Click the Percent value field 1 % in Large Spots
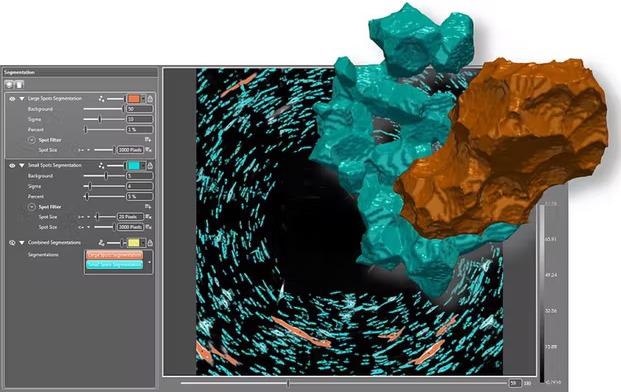The image size is (621, 392). [x=139, y=129]
